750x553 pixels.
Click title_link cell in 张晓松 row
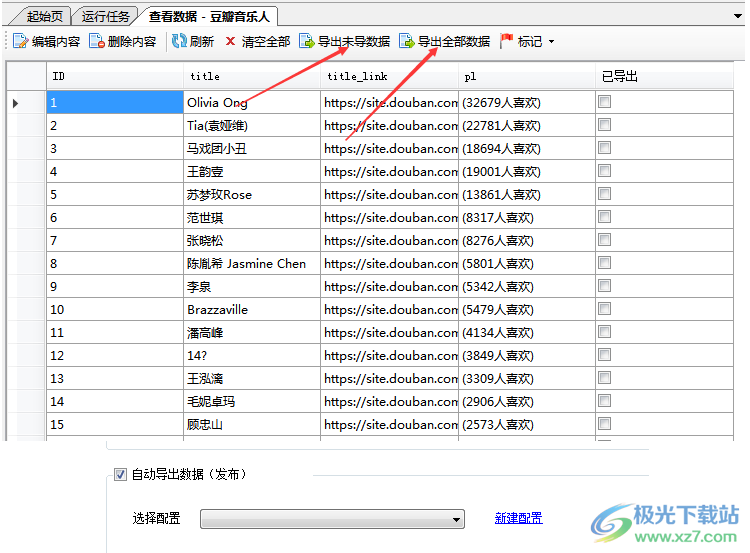point(389,240)
